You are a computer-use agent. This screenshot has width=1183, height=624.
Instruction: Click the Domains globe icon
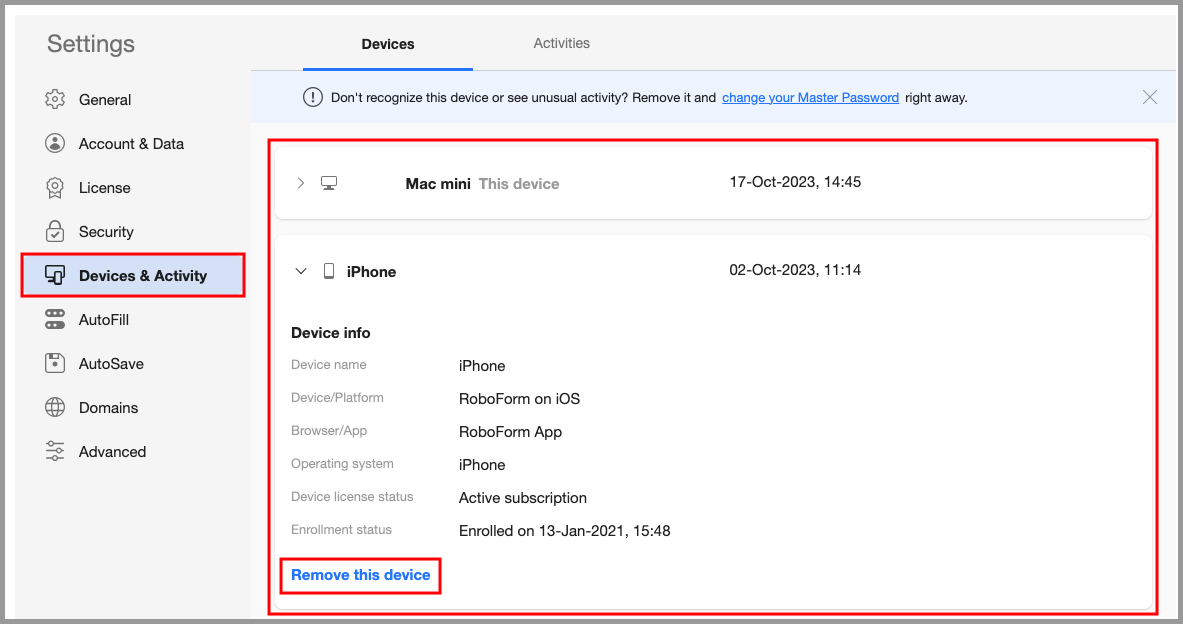coord(55,407)
